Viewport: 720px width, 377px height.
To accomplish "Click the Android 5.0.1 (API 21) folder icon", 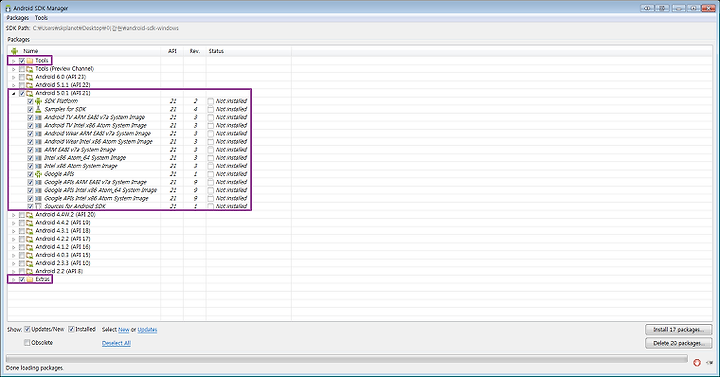I will 30,93.
